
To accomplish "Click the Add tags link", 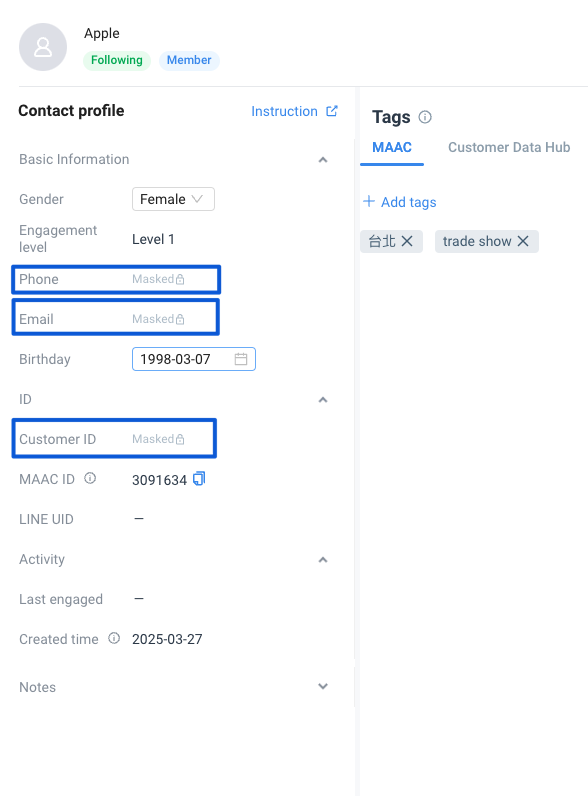I will click(x=400, y=202).
